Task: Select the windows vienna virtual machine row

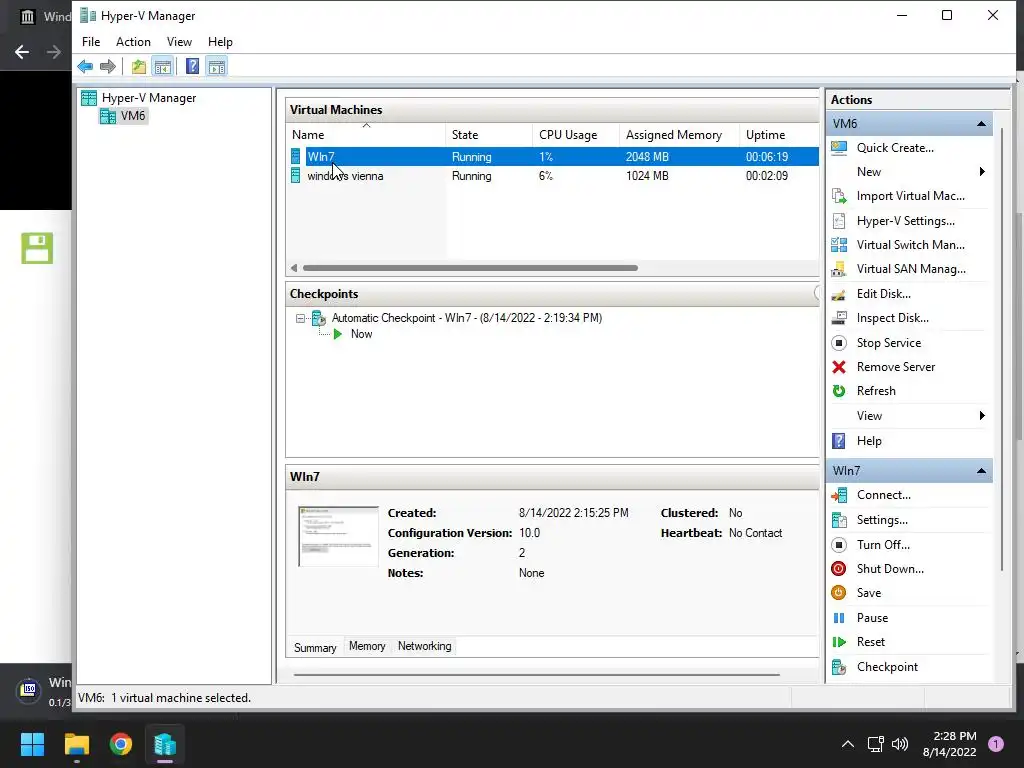Action: (554, 176)
